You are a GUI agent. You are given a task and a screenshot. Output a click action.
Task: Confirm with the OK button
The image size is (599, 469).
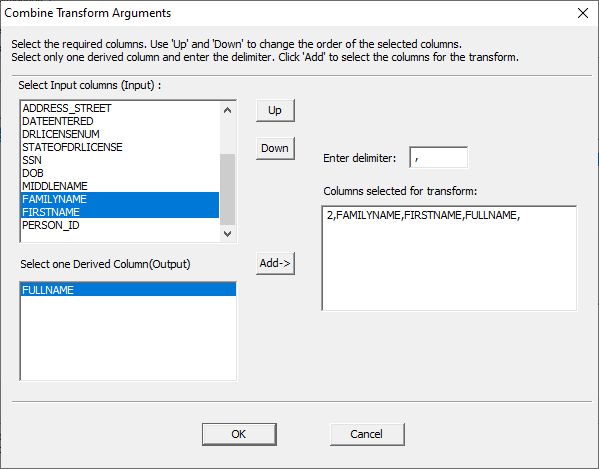[239, 434]
